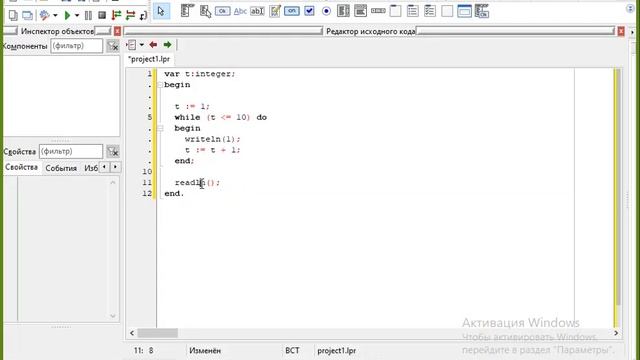Viewport: 640px width, 360px height.
Task: Clear the components filter
Action: (x=112, y=46)
